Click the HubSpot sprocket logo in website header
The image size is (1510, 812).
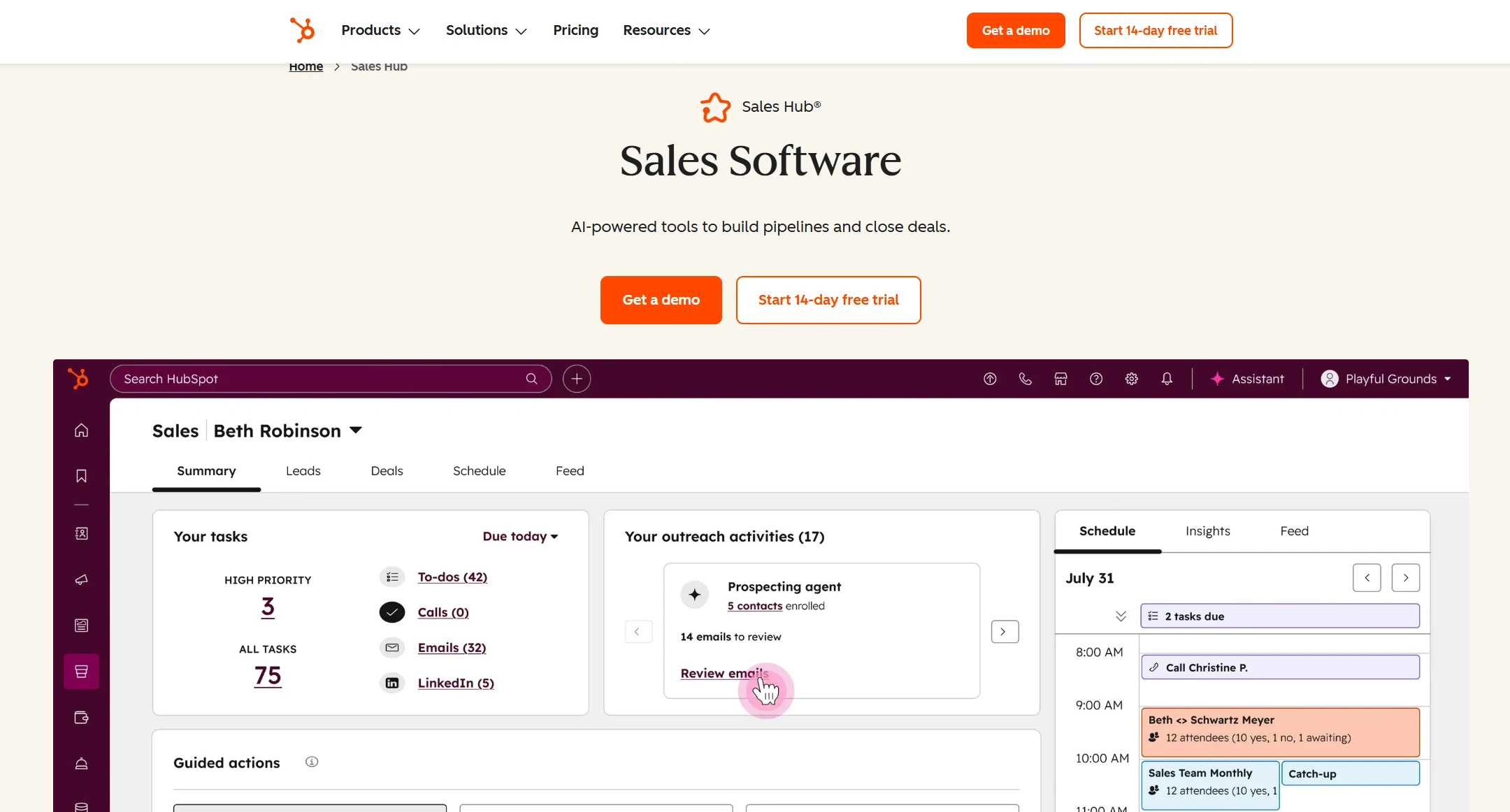coord(303,30)
